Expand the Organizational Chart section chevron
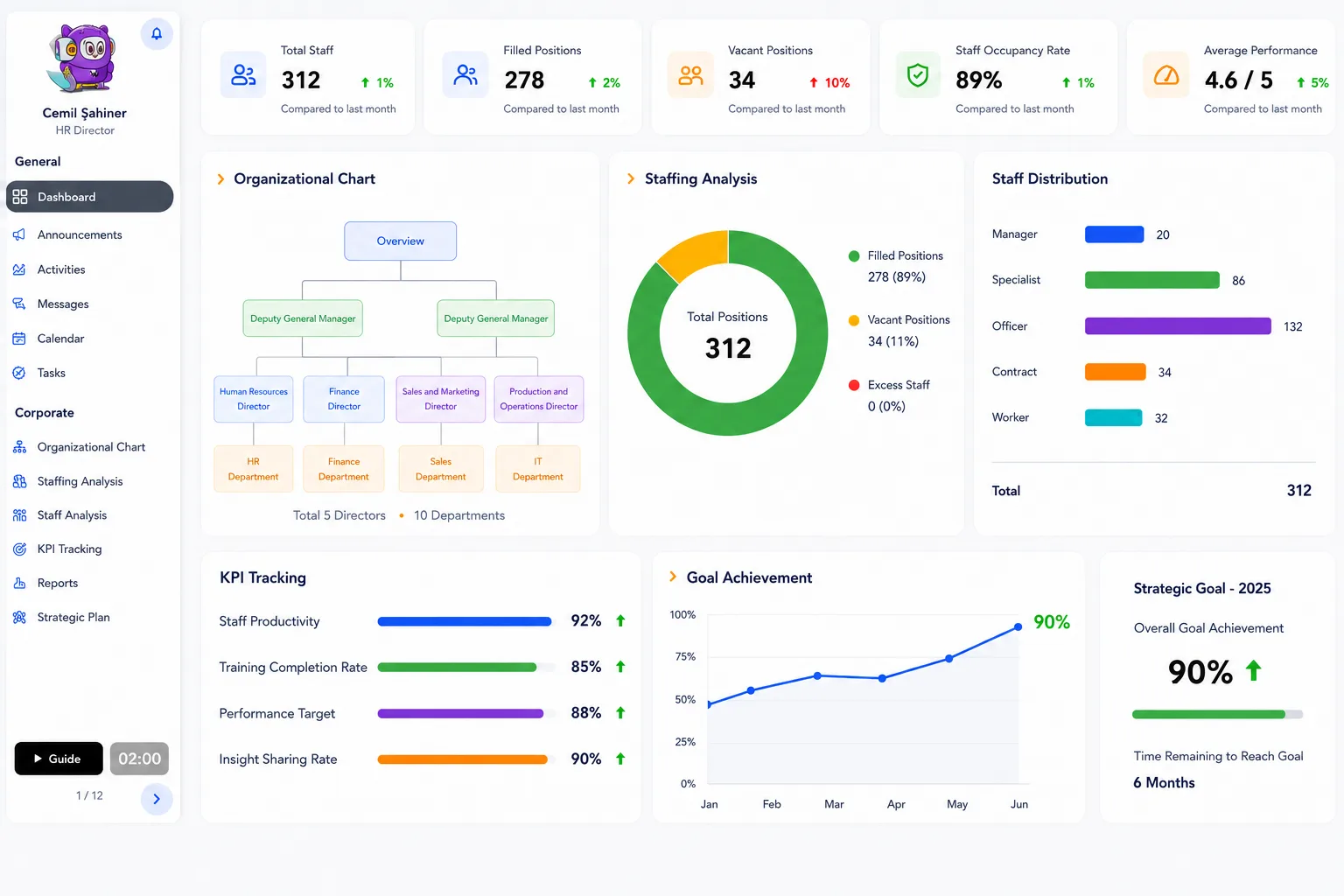Image resolution: width=1344 pixels, height=896 pixels. point(220,178)
